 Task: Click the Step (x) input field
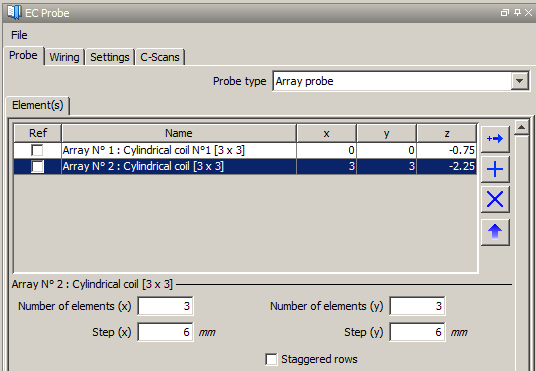point(165,332)
